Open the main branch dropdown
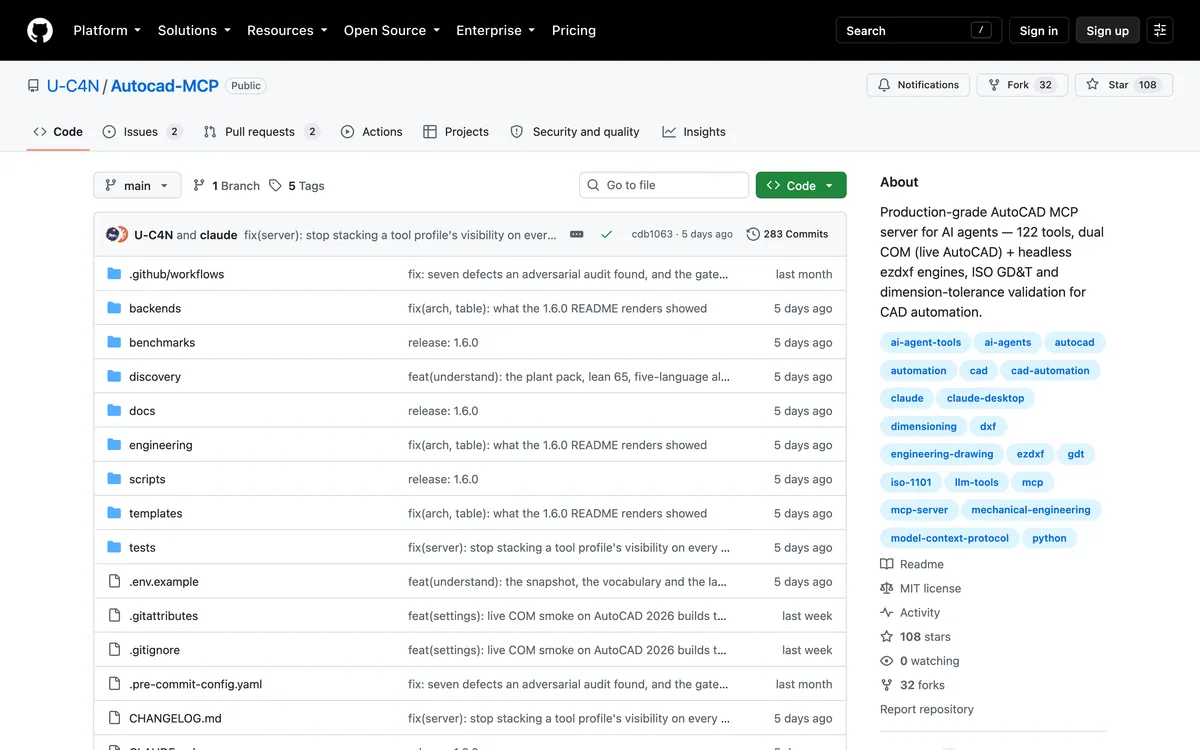Viewport: 1200px width, 750px height. (x=138, y=185)
